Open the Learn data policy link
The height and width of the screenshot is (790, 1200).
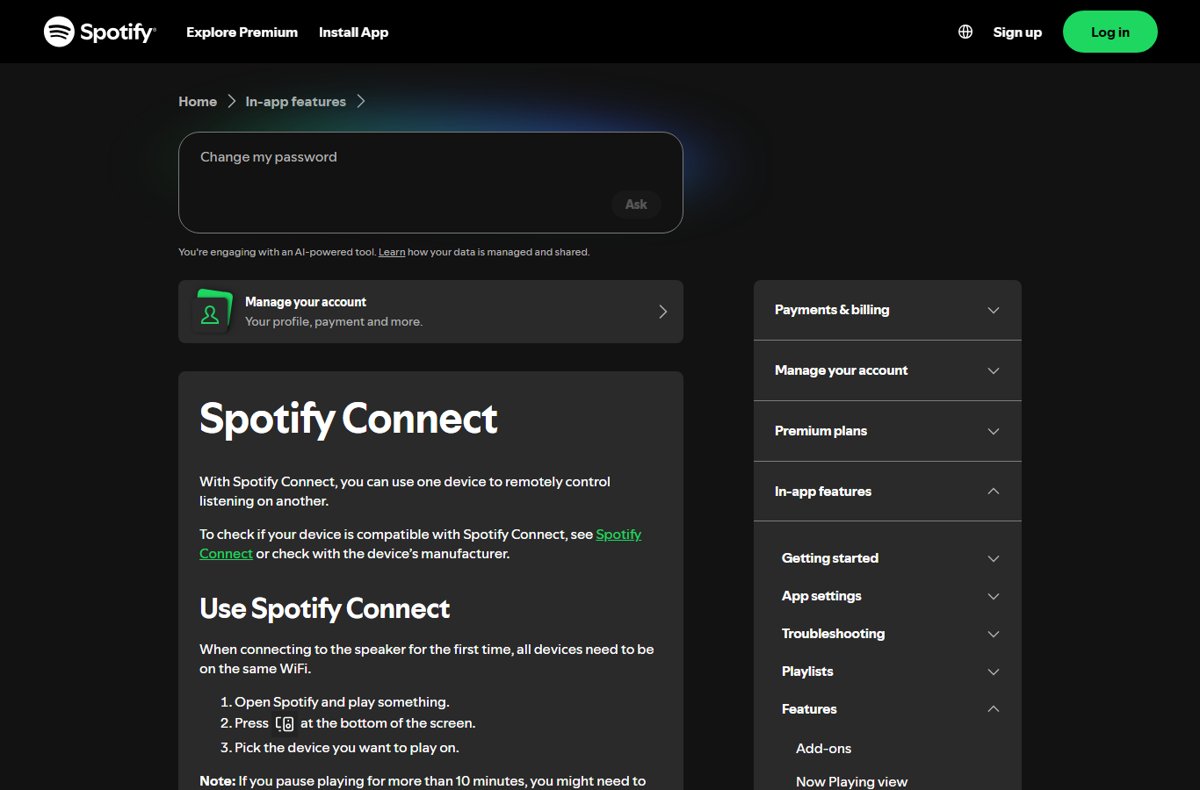(391, 252)
